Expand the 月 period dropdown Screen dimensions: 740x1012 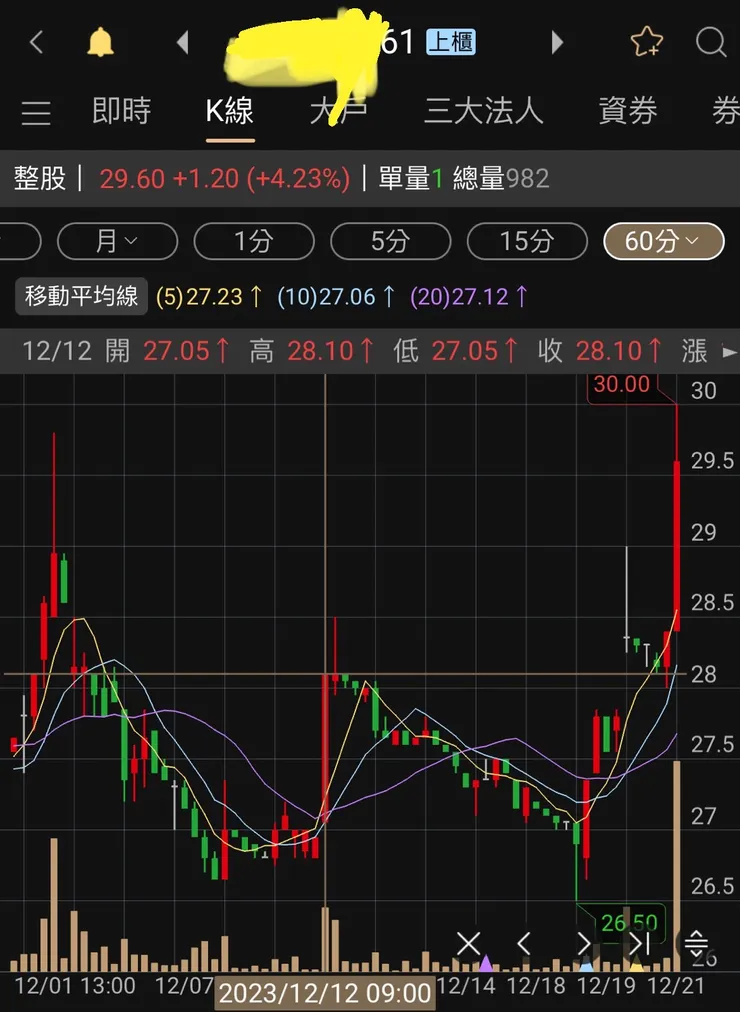coord(117,241)
